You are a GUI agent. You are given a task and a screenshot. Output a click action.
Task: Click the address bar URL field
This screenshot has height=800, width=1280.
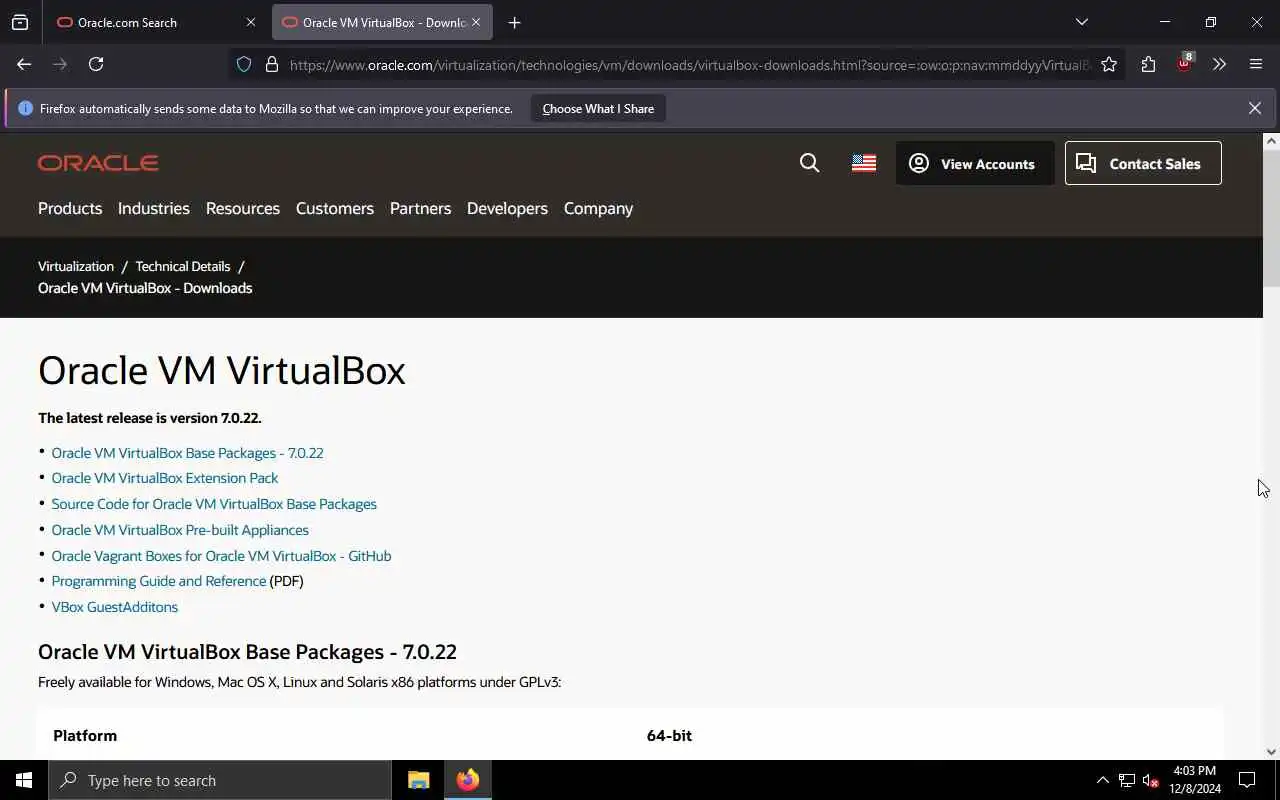click(x=690, y=64)
